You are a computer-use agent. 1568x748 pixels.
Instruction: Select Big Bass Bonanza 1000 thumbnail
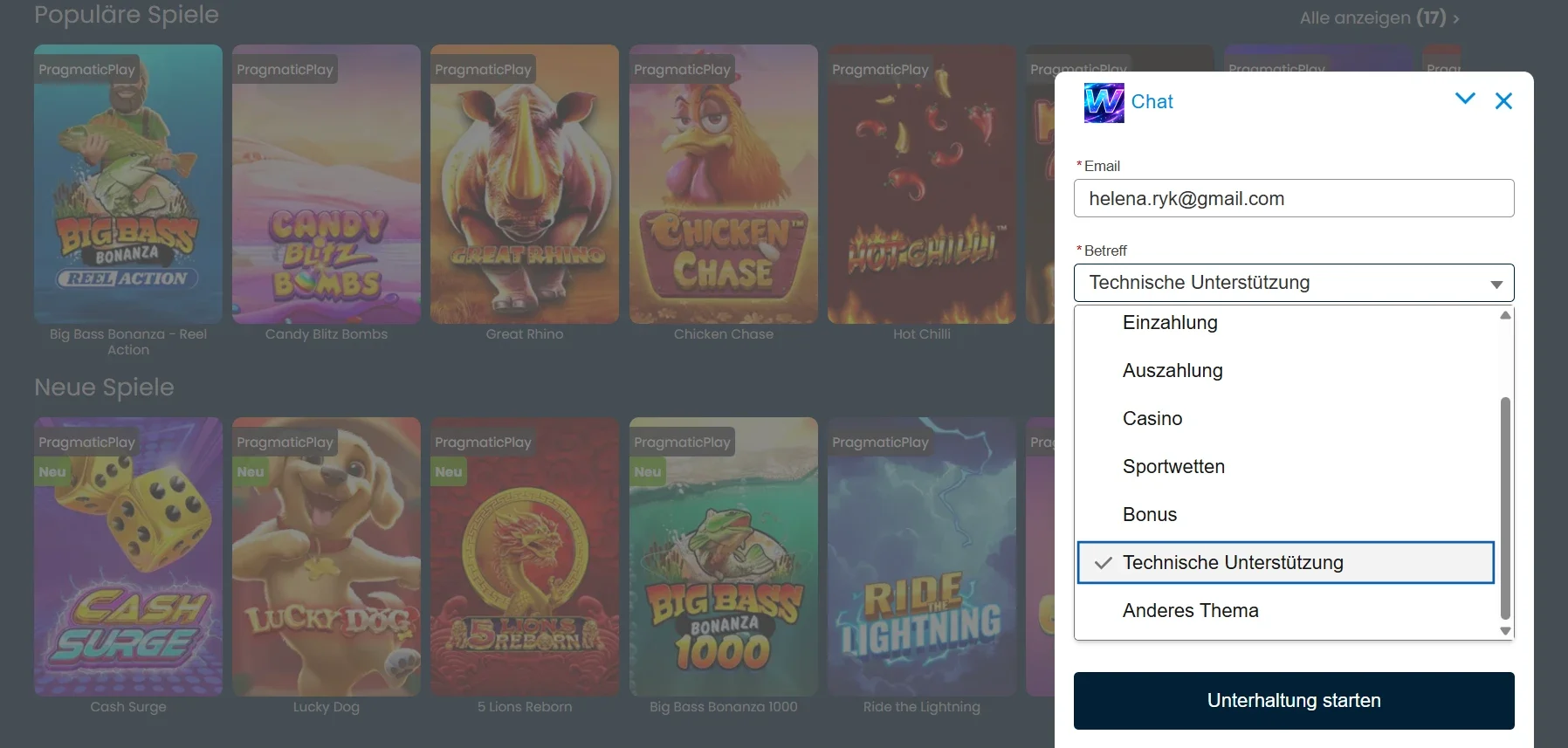click(724, 557)
